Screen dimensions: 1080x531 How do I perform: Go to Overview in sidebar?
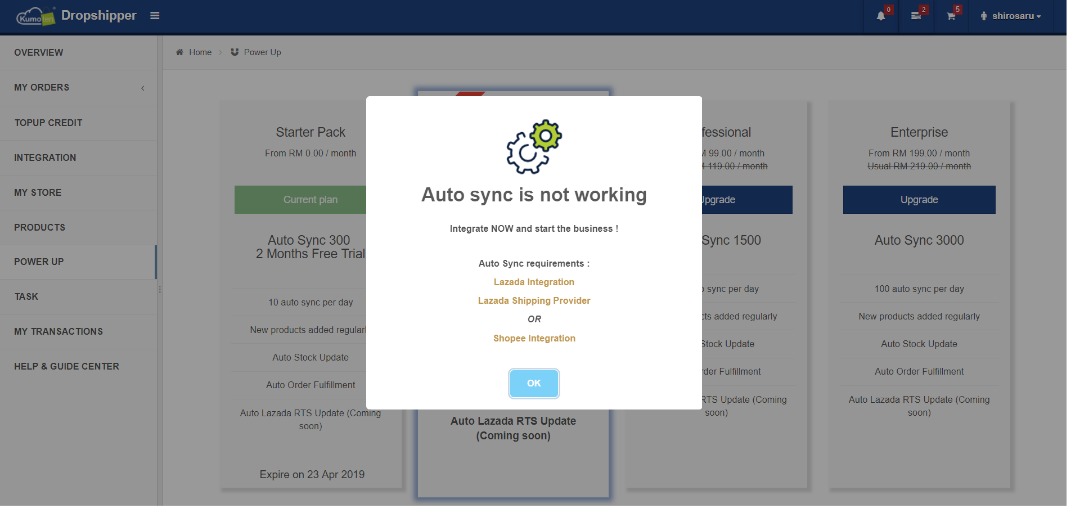click(39, 53)
